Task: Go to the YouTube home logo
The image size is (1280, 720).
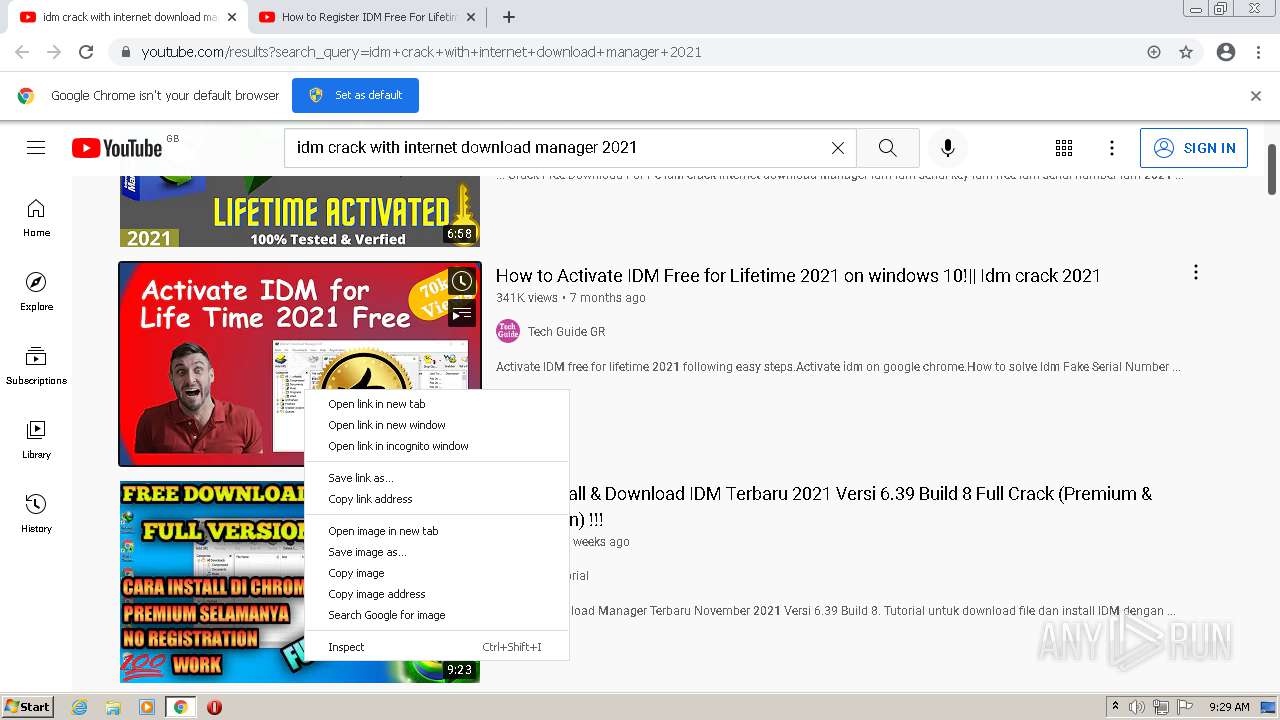Action: coord(117,148)
